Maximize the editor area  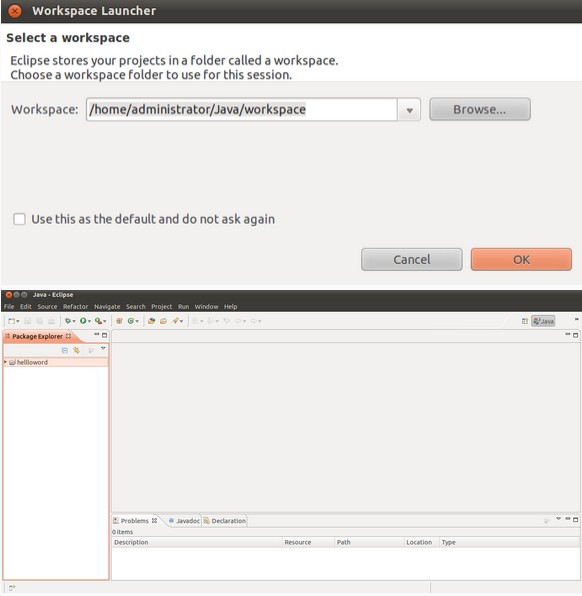(x=576, y=335)
